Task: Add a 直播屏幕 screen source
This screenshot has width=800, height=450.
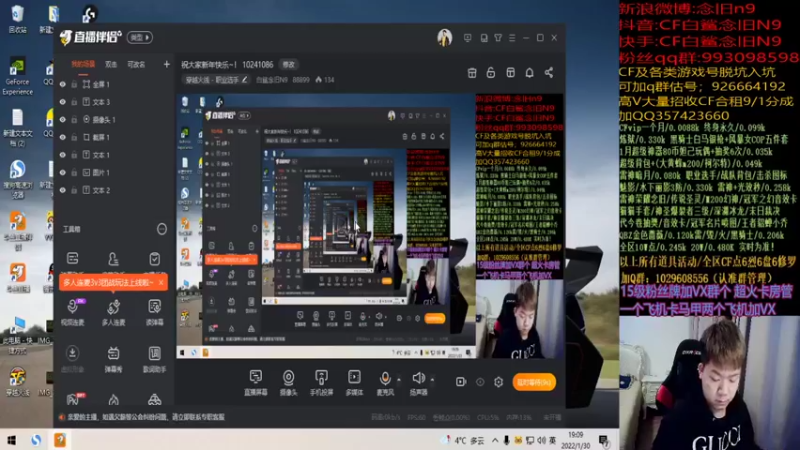Action: click(x=256, y=383)
